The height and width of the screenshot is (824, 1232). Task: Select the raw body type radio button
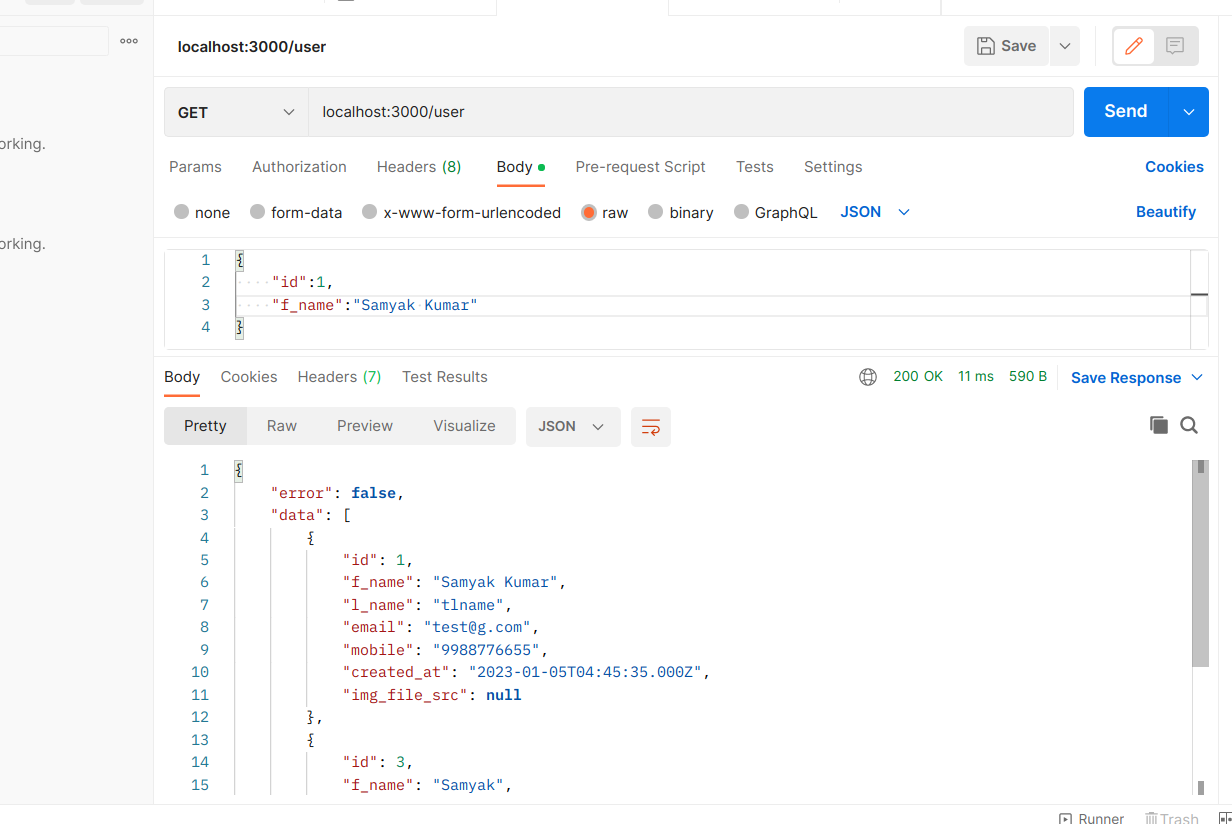tap(590, 212)
